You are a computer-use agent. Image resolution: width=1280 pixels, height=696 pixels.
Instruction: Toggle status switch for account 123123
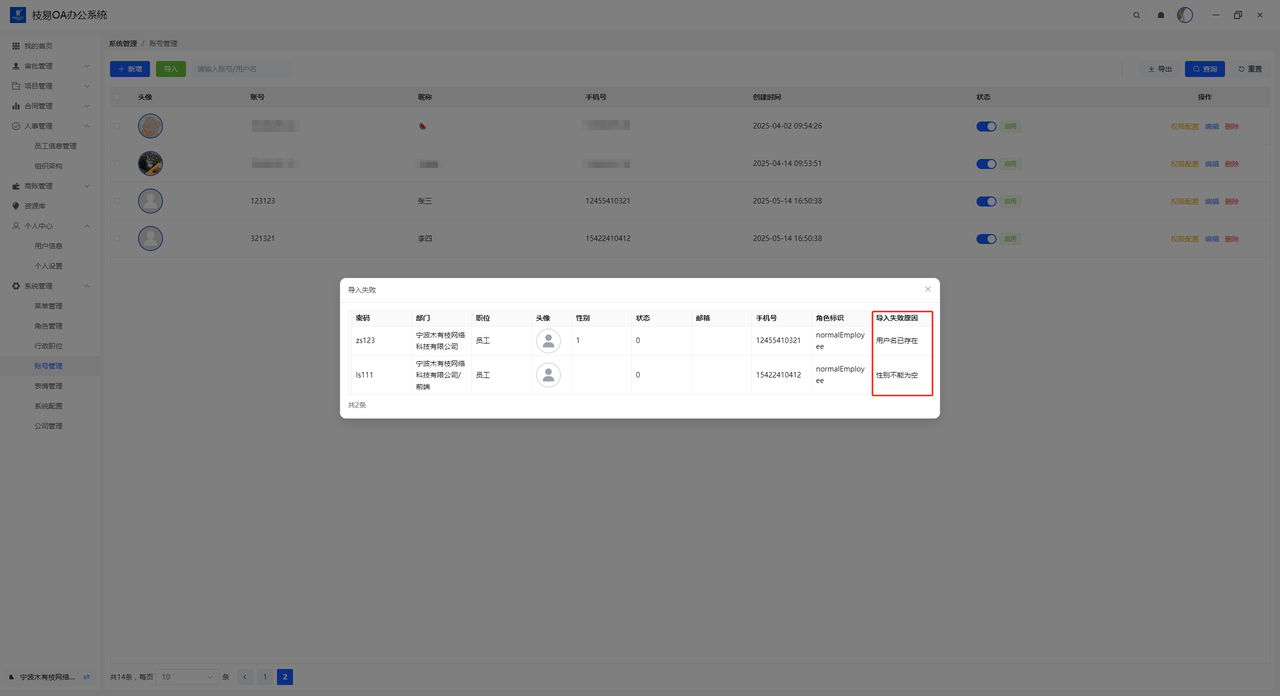click(986, 201)
